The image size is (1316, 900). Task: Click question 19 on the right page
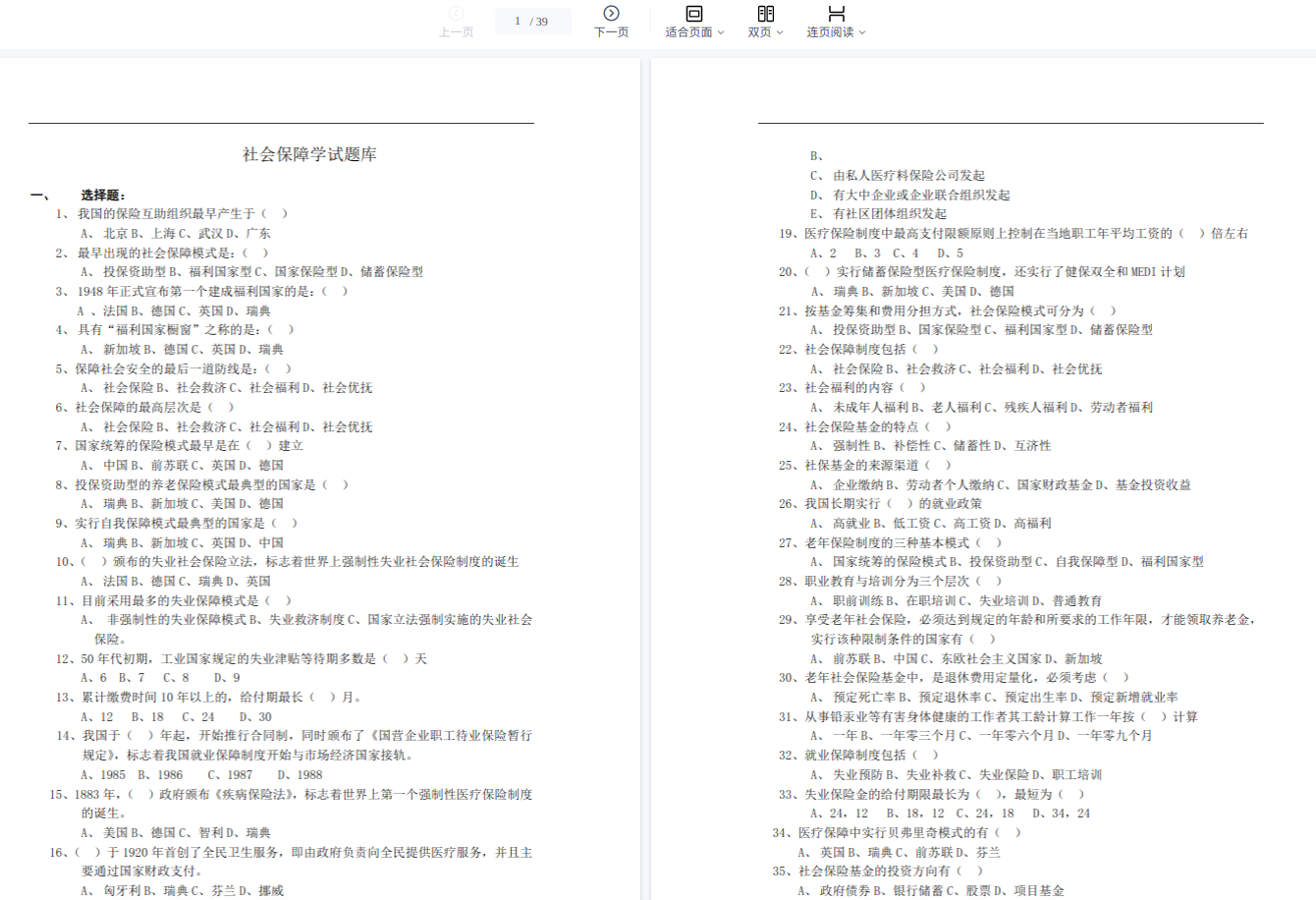pos(1013,233)
